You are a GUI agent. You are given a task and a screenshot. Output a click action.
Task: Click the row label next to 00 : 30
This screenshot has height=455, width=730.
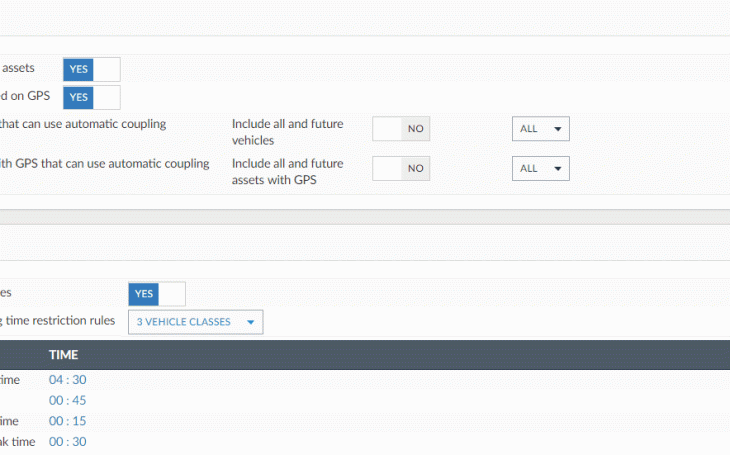(x=18, y=442)
